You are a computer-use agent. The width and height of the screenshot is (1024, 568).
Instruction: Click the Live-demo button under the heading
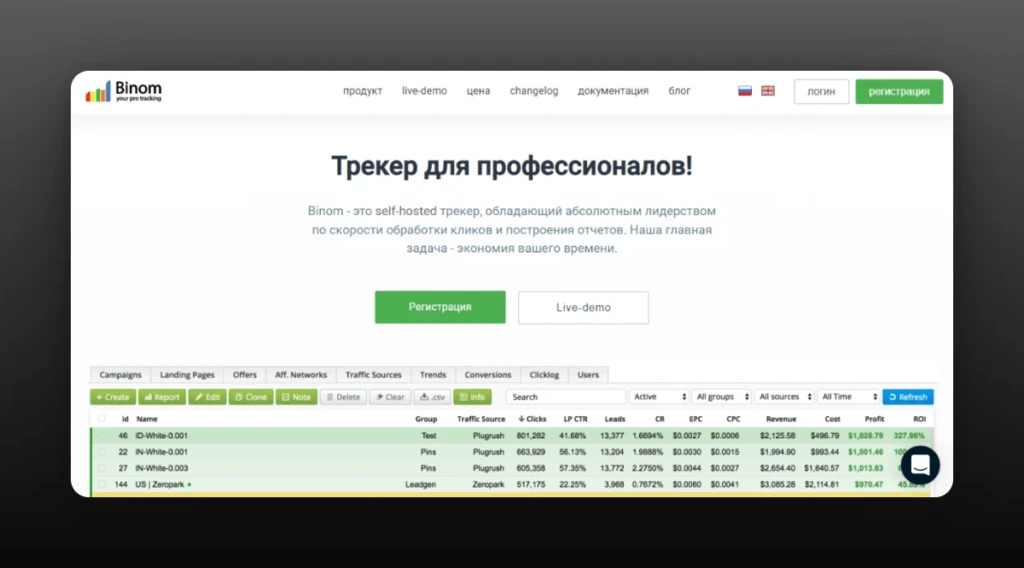(x=583, y=308)
